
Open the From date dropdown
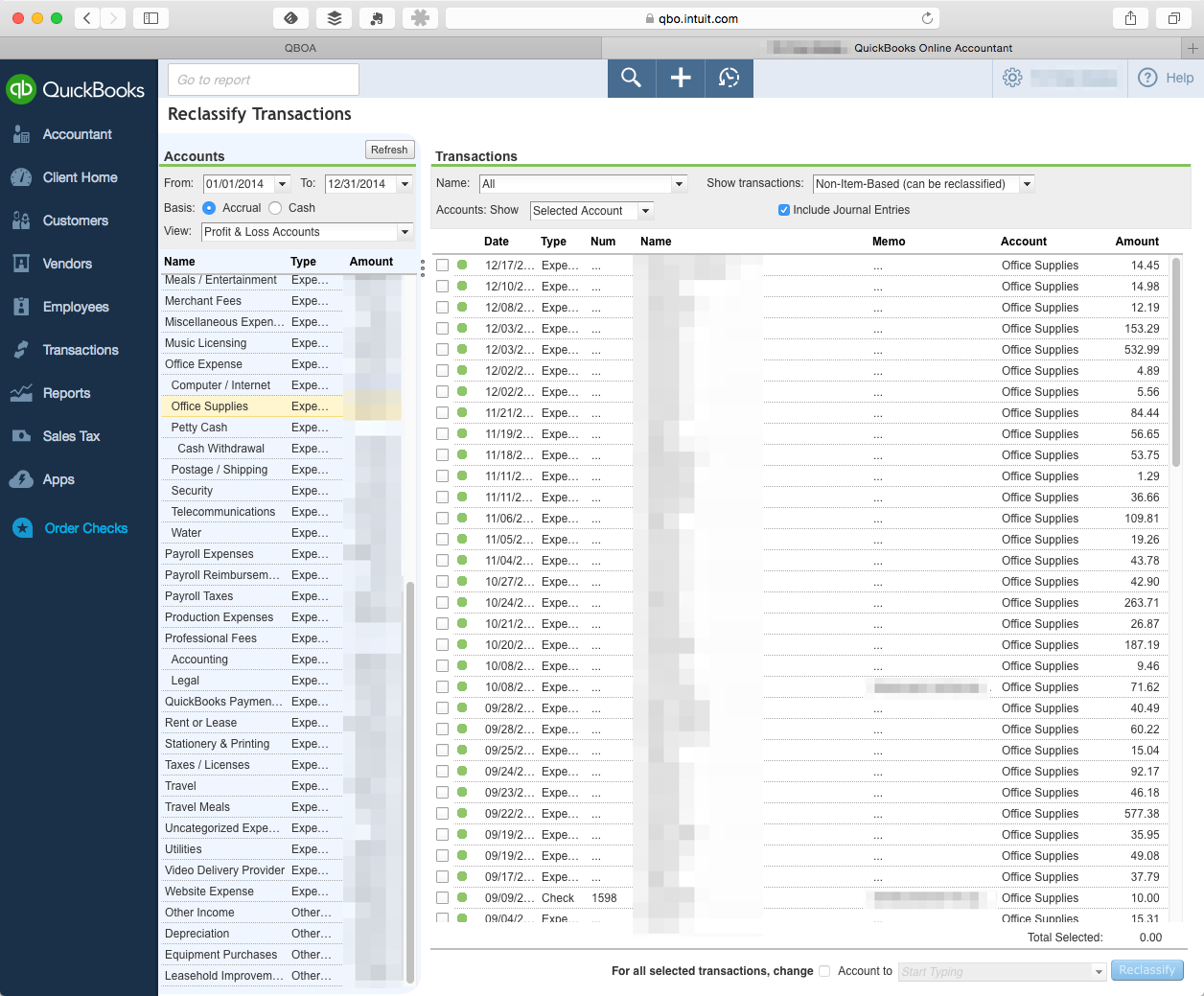click(283, 184)
